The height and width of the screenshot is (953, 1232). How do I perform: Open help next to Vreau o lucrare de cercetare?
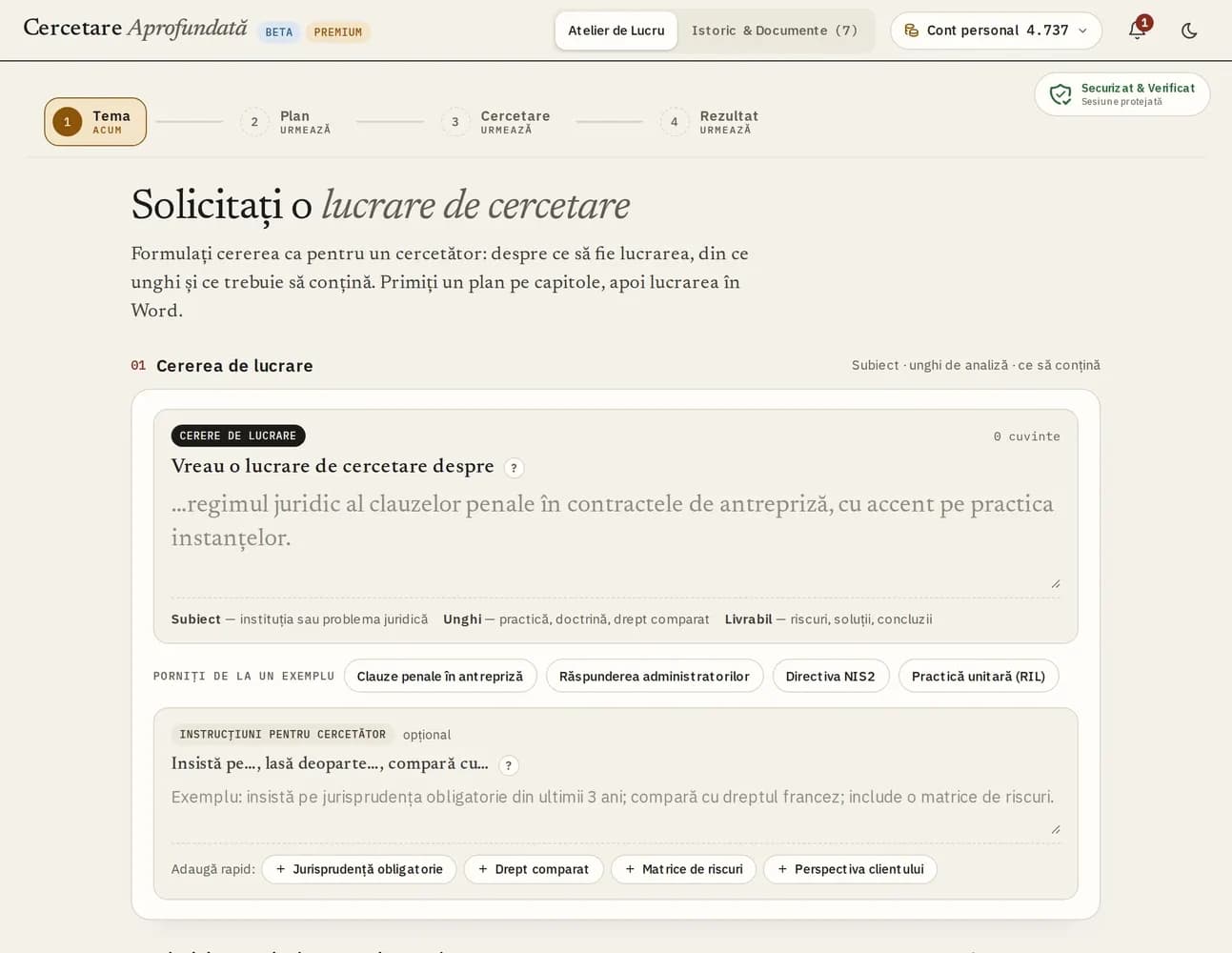[x=514, y=468]
